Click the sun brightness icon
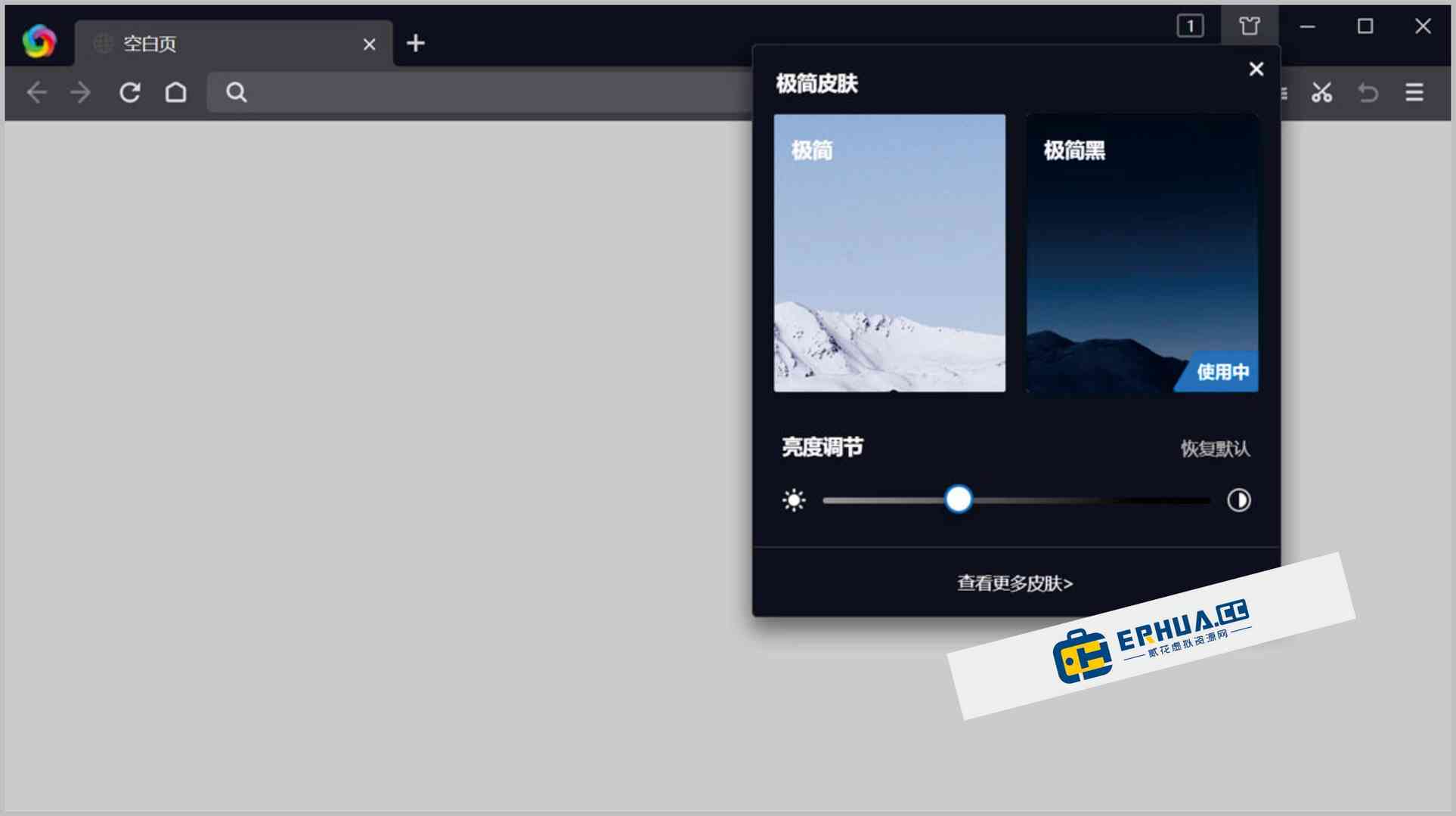Viewport: 1456px width, 816px height. click(x=794, y=500)
